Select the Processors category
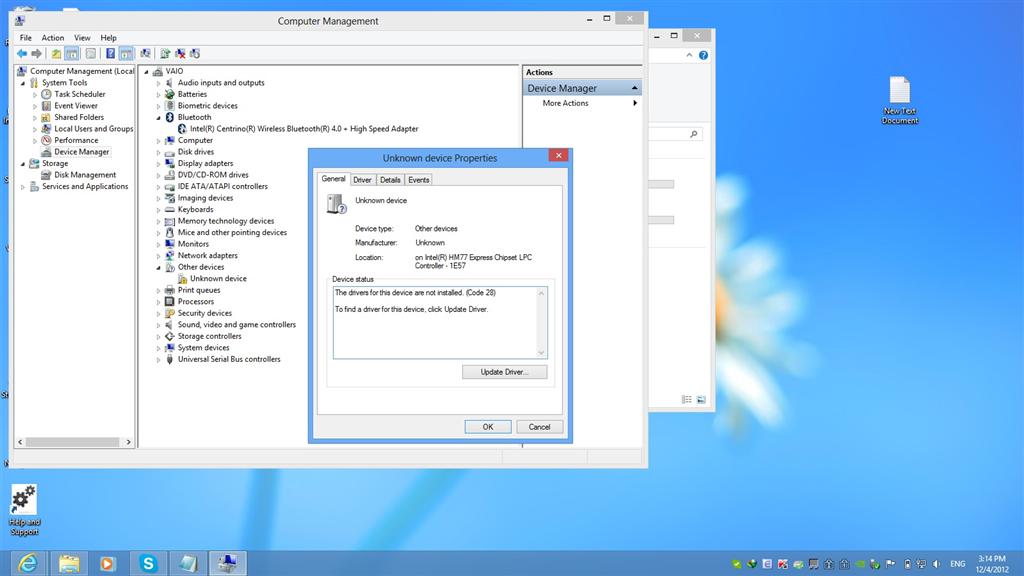This screenshot has width=1024, height=576. coord(196,302)
